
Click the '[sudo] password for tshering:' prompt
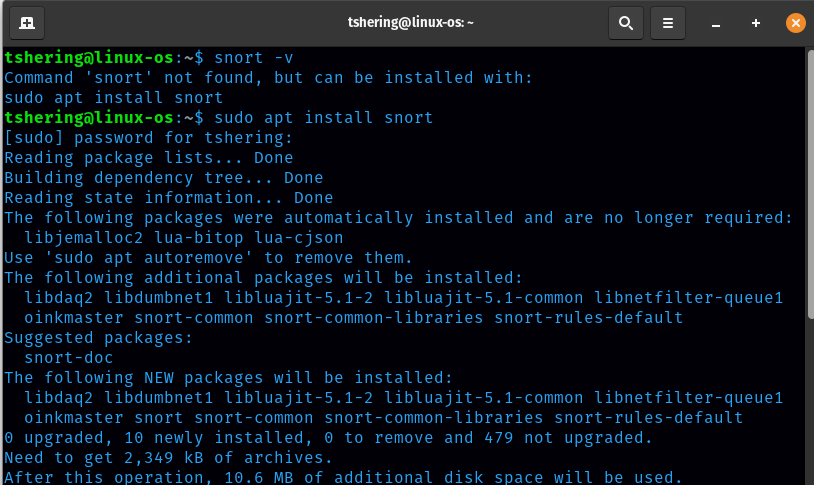click(149, 138)
